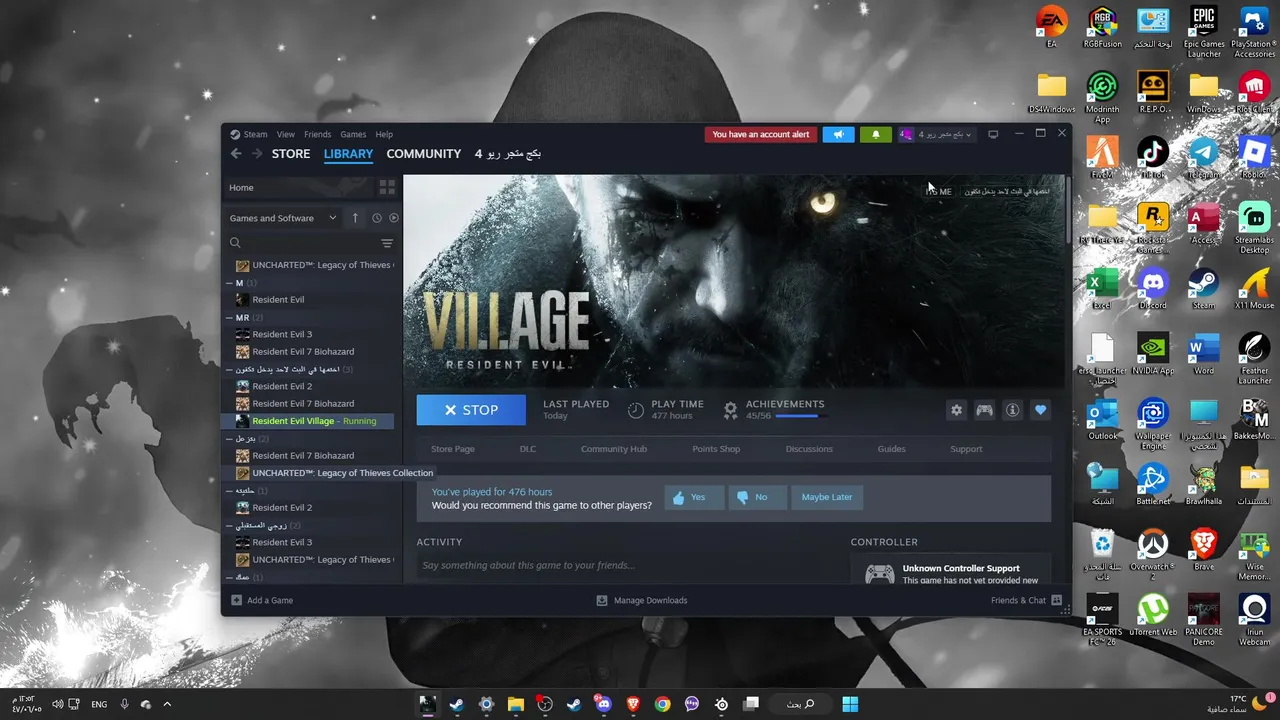Add a Game plus icon
Viewport: 1280px width, 720px height.
coord(237,600)
